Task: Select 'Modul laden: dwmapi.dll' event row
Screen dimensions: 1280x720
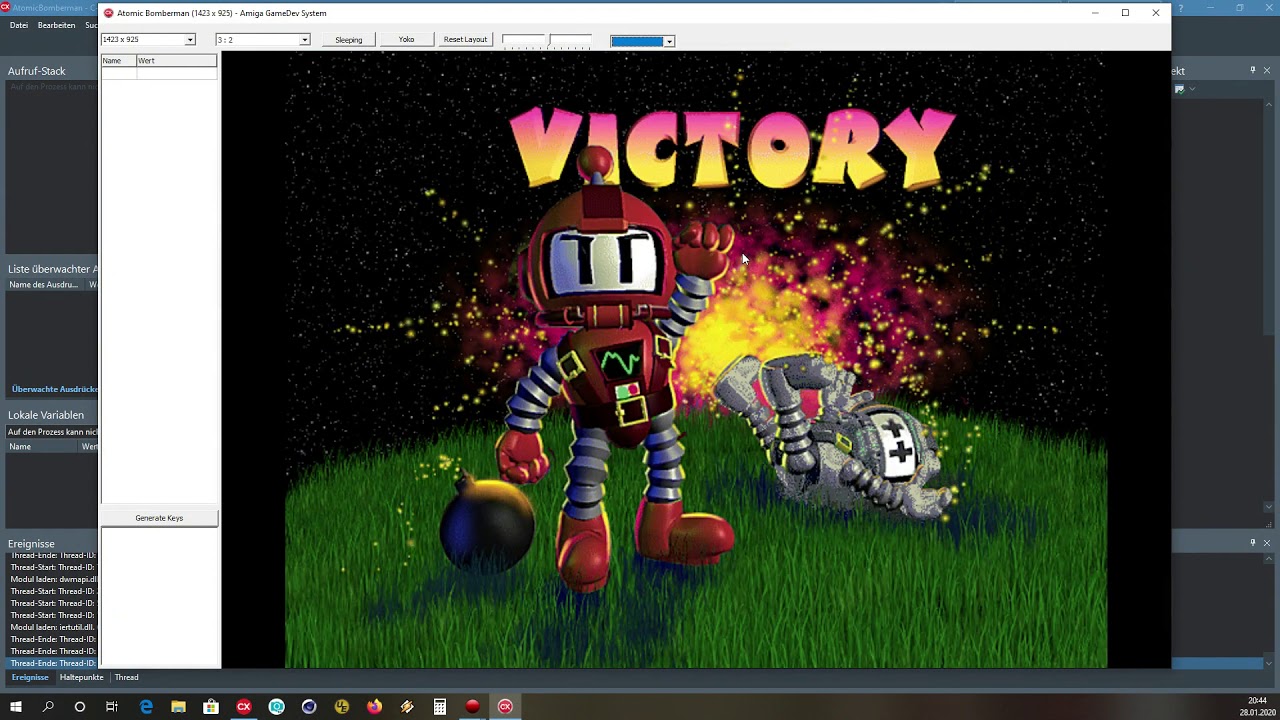Action: (x=53, y=579)
